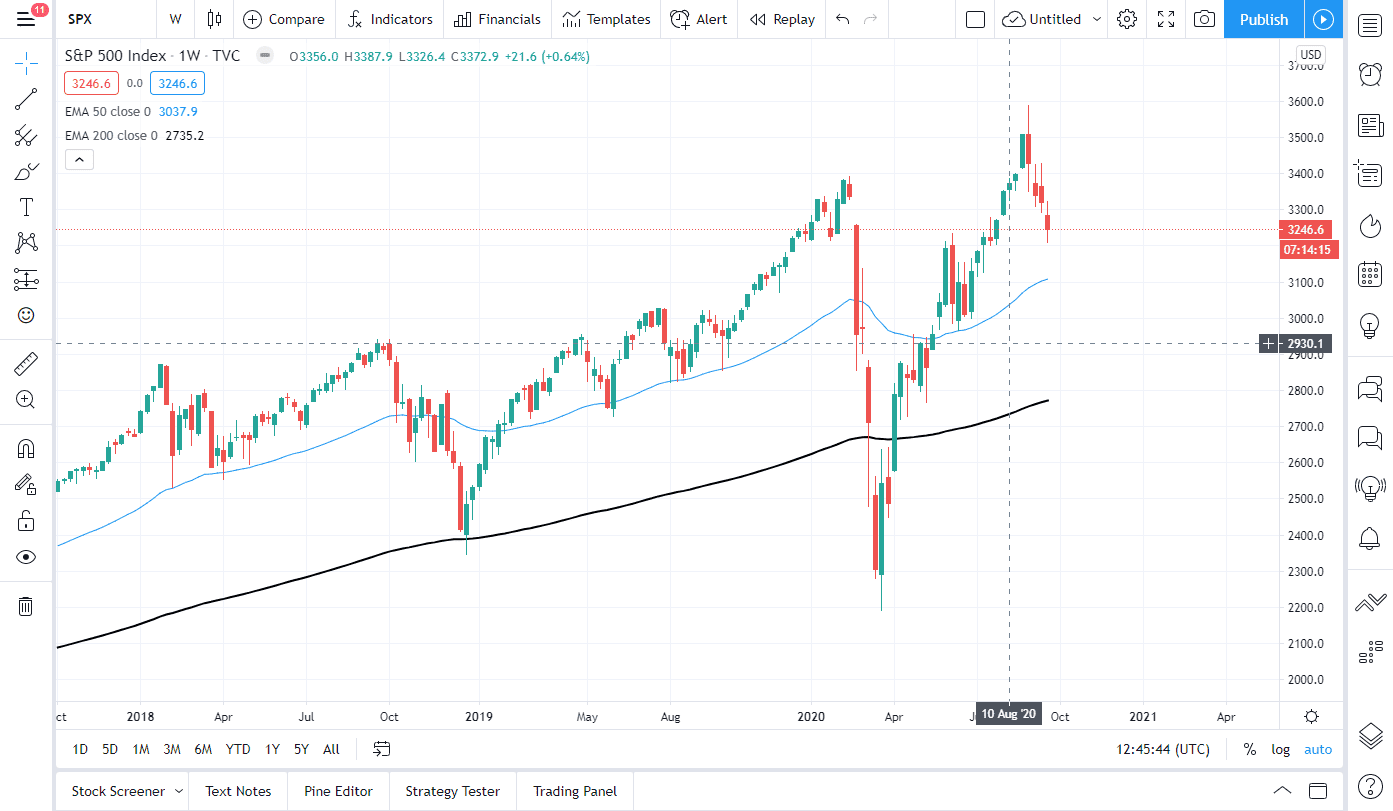Collapse the indicators legend caret

click(79, 159)
